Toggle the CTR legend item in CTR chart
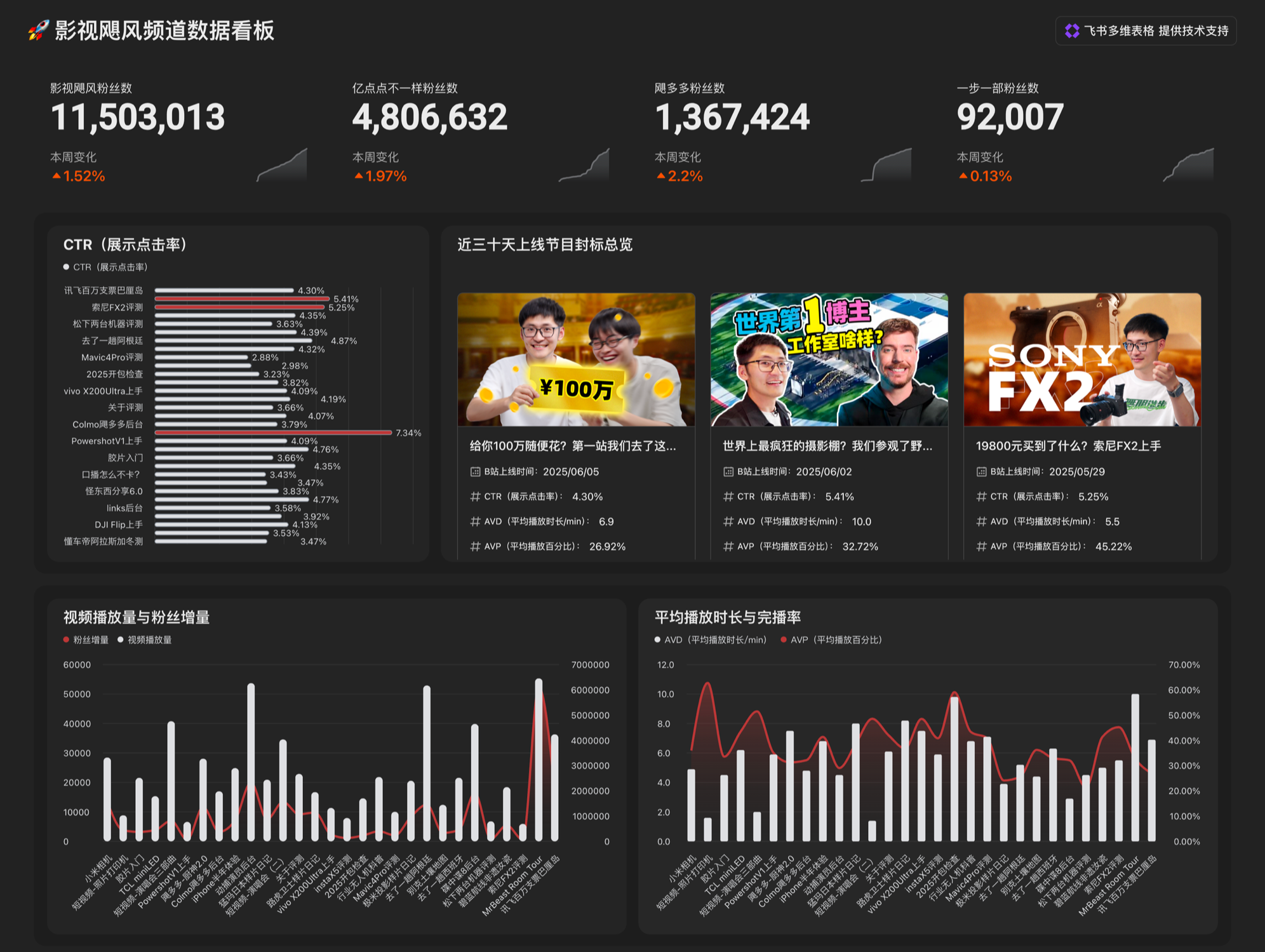Screen dimensions: 1265x952 [105, 267]
